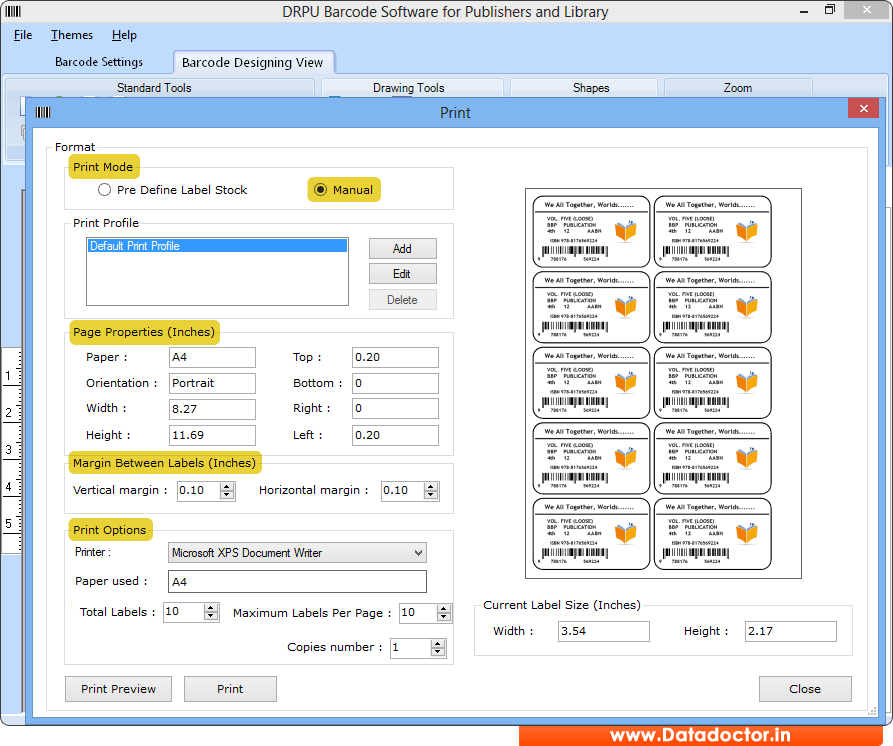Screen dimensions: 893x746
Task: Switch to the Barcode Designing View tab
Action: [x=252, y=63]
